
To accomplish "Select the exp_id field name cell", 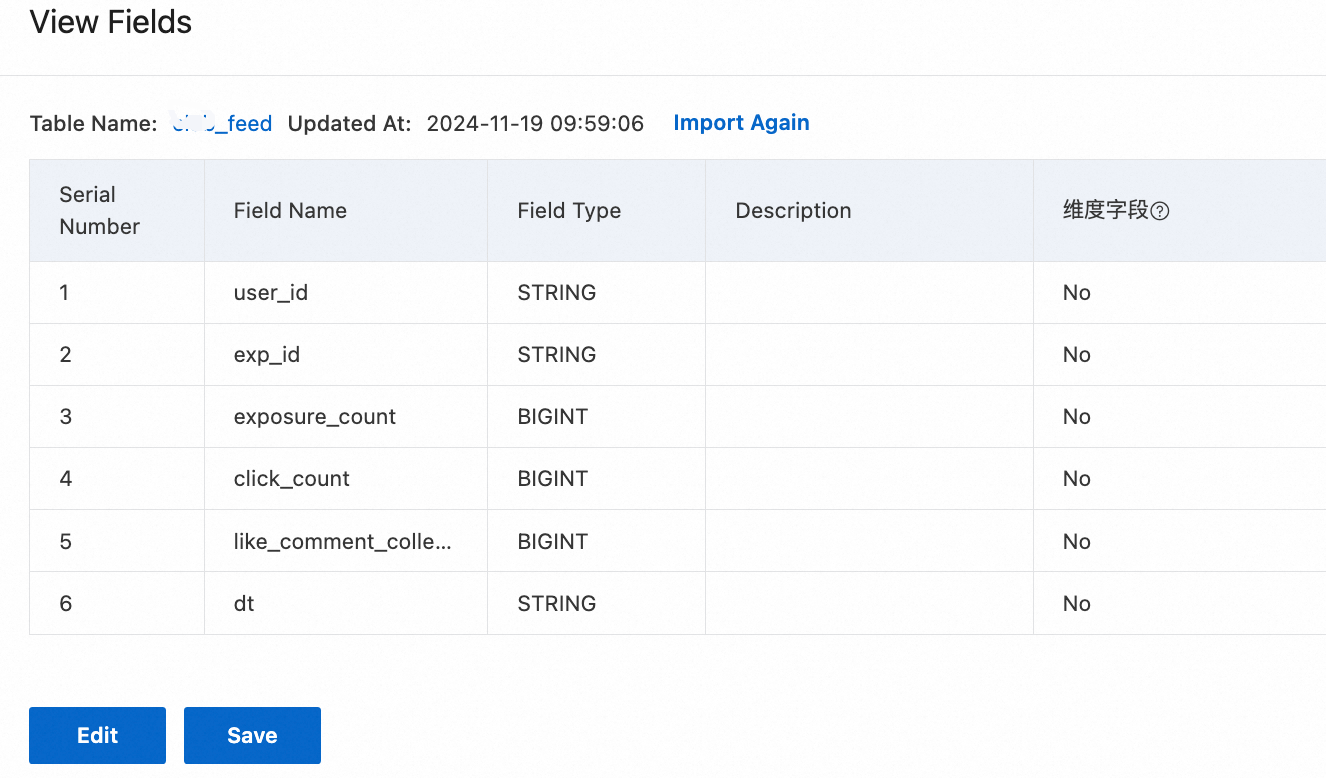I will [x=266, y=355].
